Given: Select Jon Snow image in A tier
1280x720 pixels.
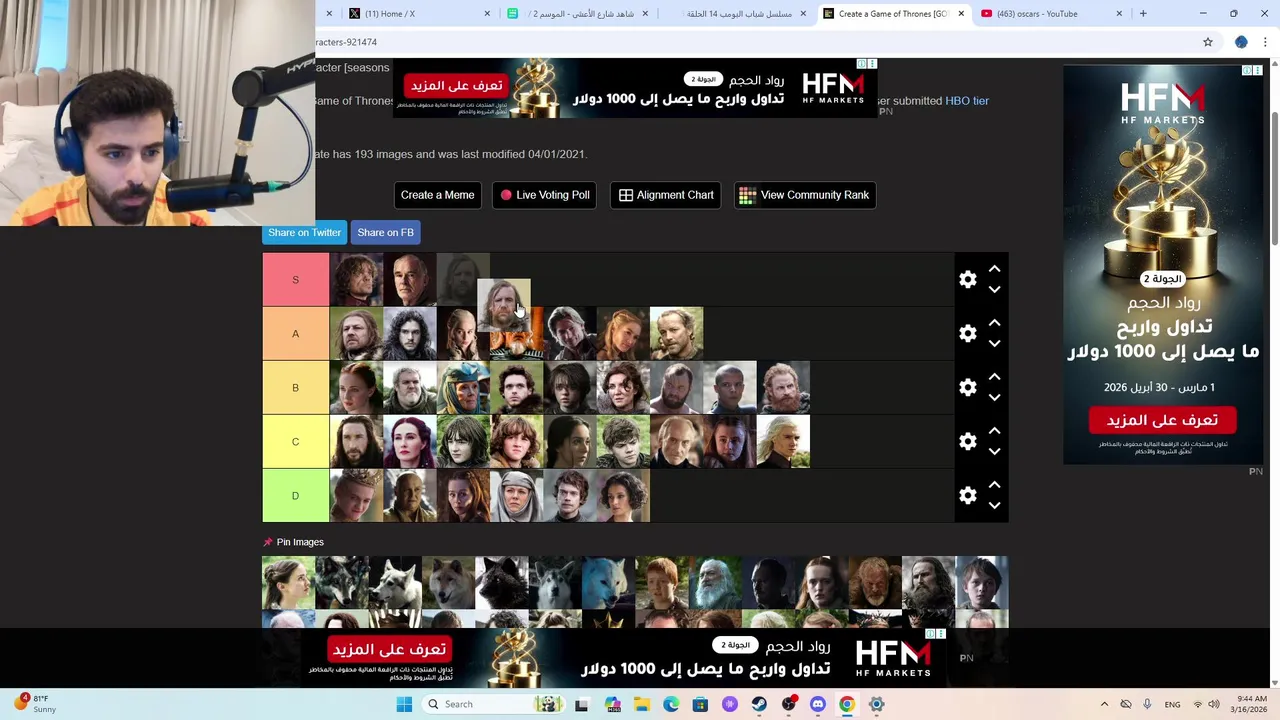Looking at the screenshot, I should coord(410,334).
